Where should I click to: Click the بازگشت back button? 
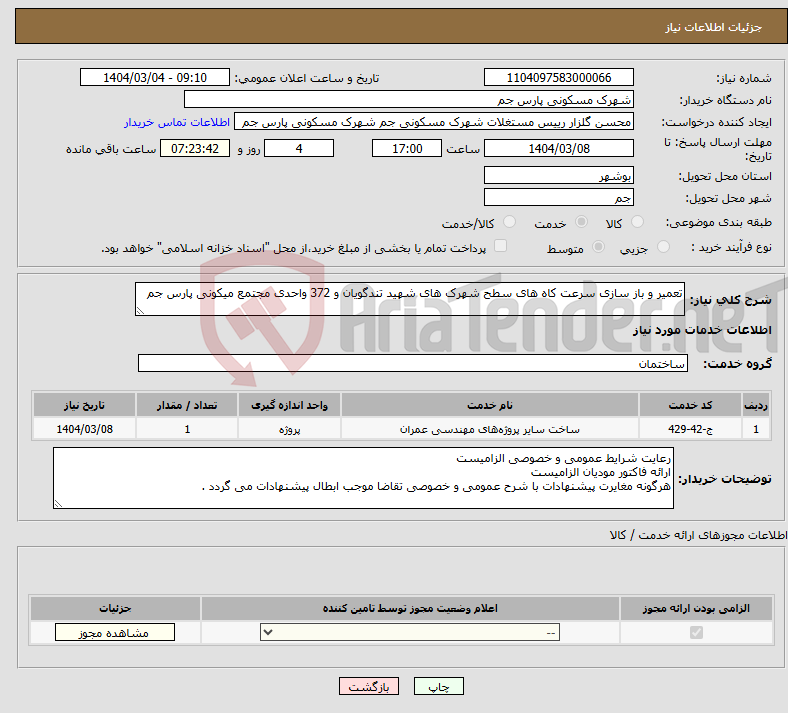pyautogui.click(x=368, y=686)
